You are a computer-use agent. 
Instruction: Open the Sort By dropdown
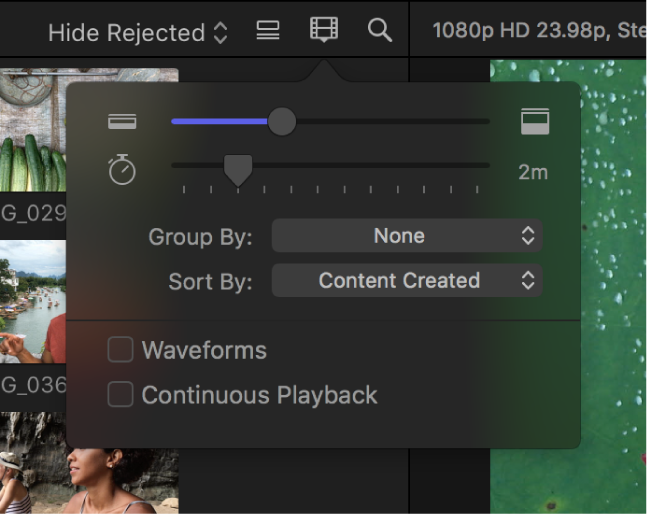tap(407, 281)
